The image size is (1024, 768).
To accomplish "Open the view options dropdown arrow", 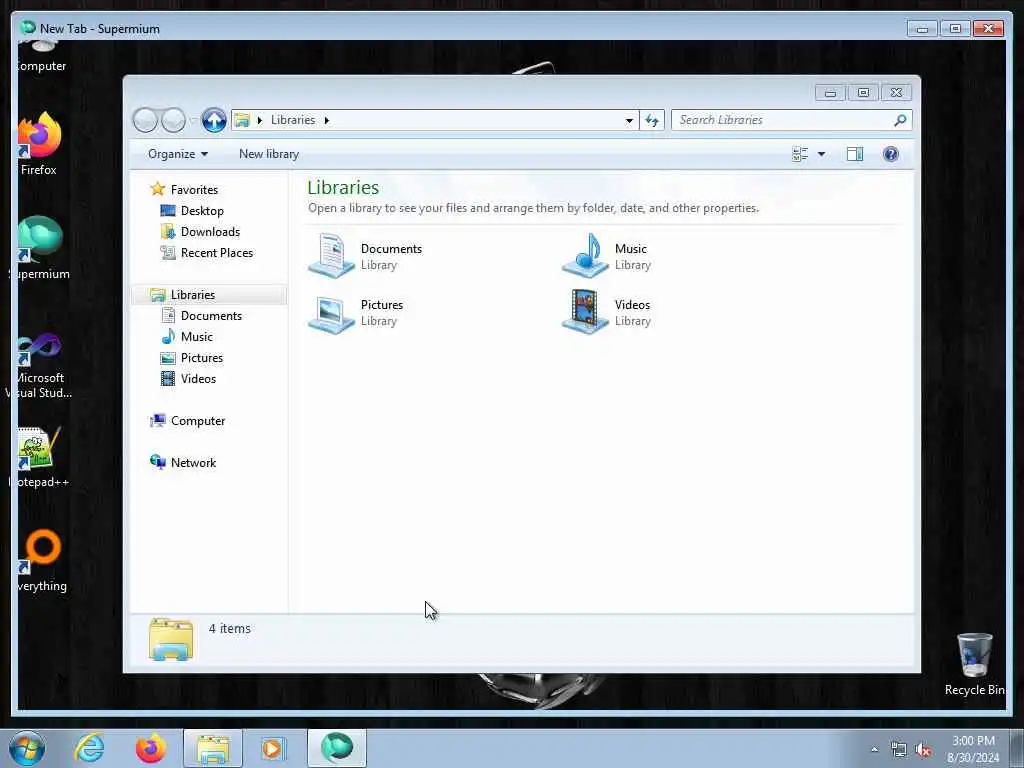I will [x=822, y=154].
